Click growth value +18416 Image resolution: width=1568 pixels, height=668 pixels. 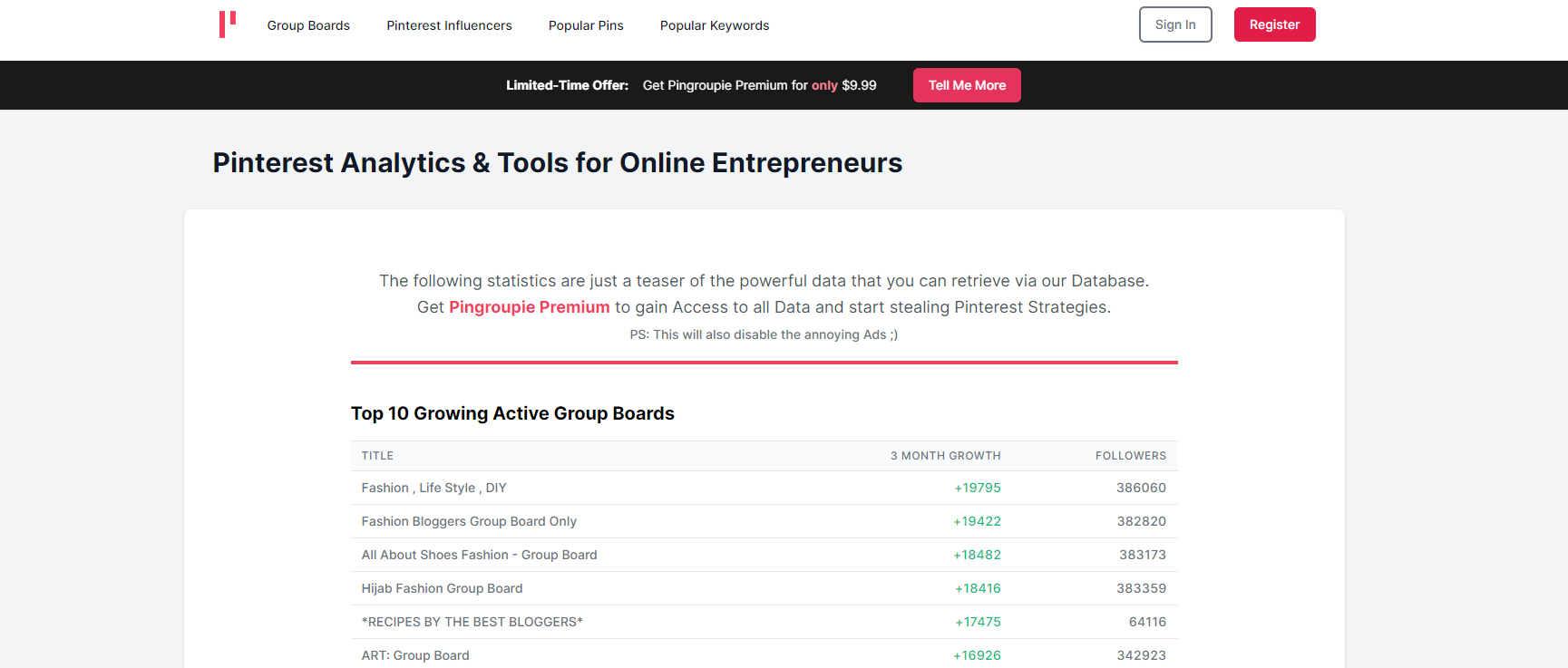[x=978, y=588]
